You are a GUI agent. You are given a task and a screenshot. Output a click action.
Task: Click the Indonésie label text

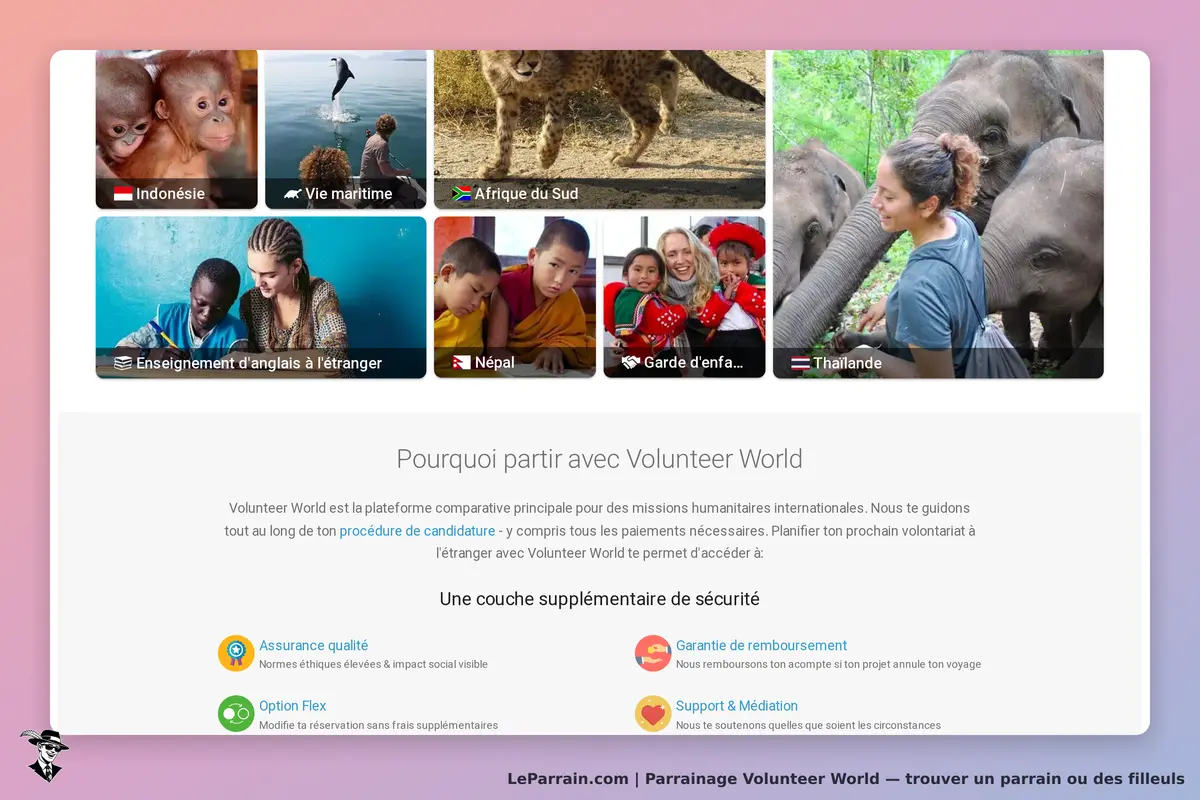170,194
